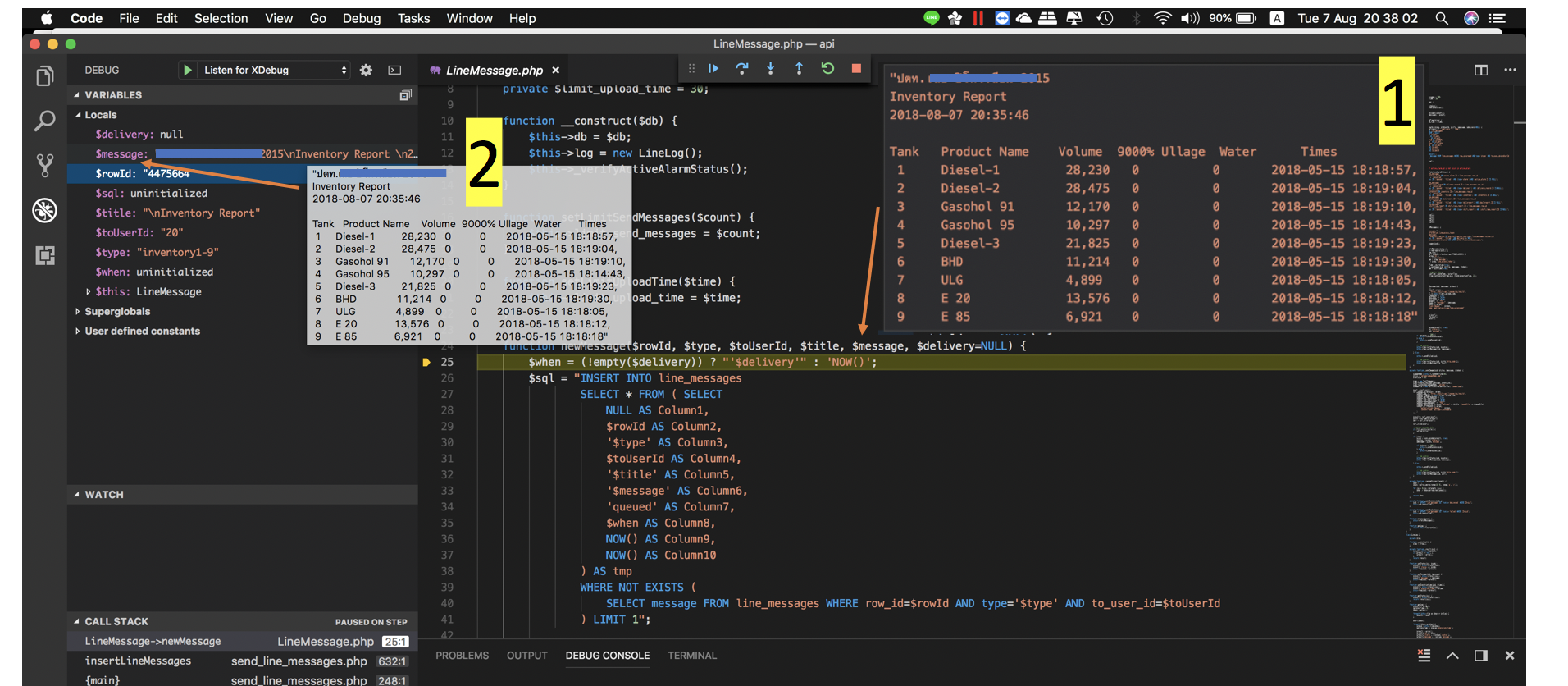
Task: Open Siri from the menu bar
Action: [1471, 18]
